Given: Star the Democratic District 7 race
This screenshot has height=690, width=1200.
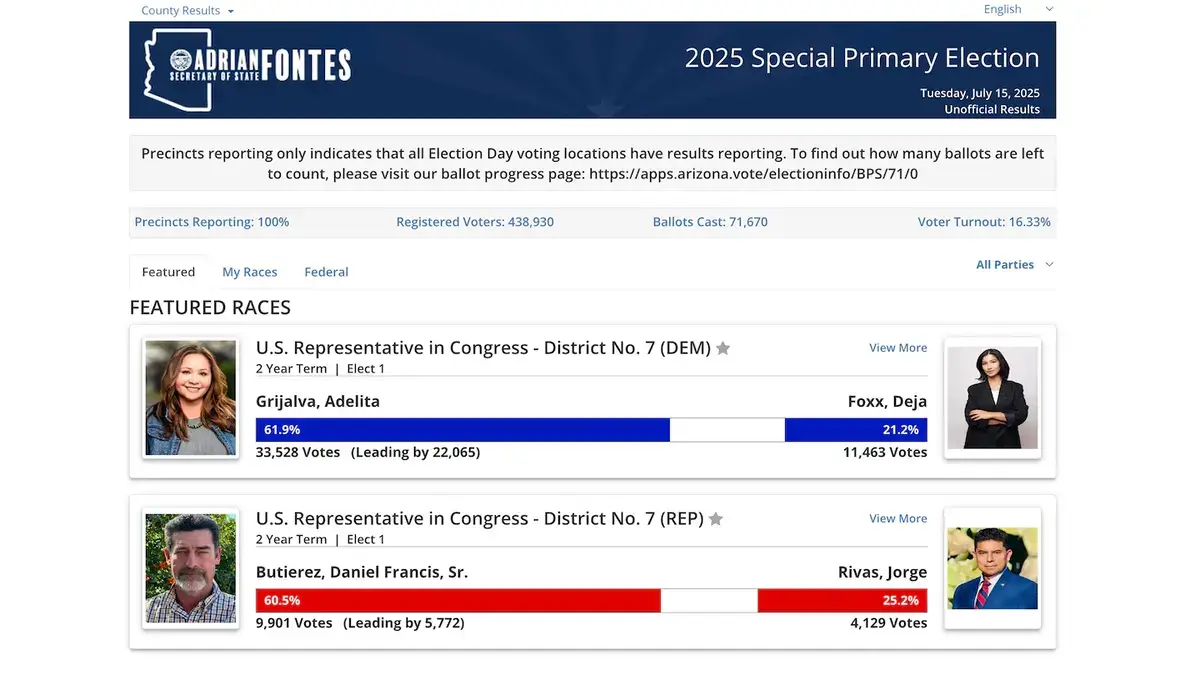Looking at the screenshot, I should click(x=723, y=348).
